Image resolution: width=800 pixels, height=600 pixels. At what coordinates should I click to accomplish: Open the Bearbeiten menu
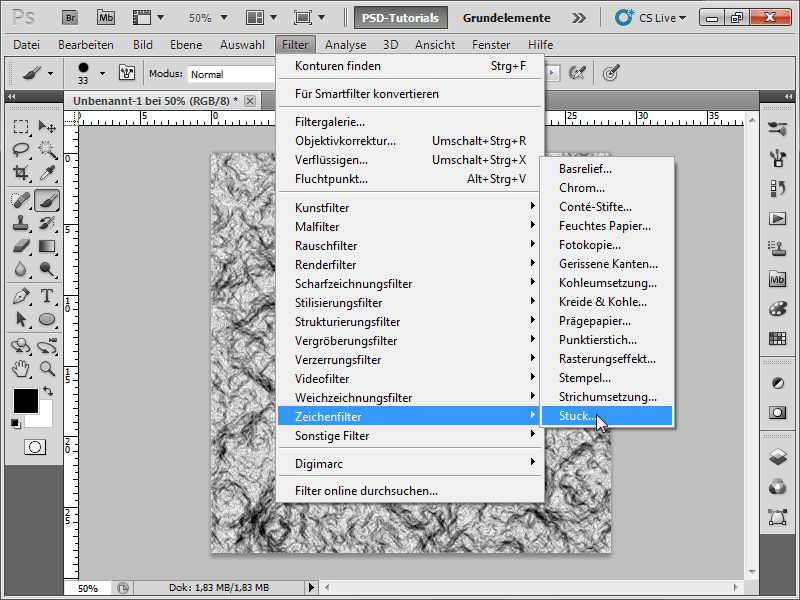click(x=86, y=45)
